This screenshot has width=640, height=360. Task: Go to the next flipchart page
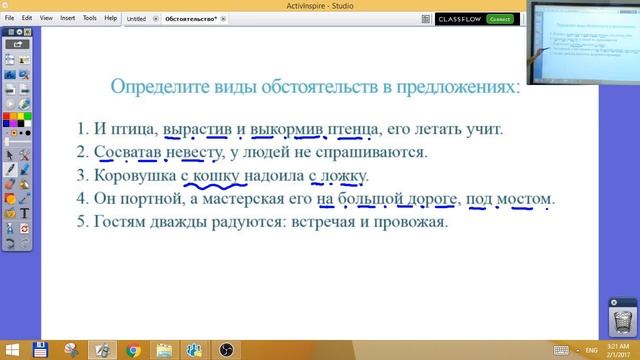pyautogui.click(x=24, y=89)
